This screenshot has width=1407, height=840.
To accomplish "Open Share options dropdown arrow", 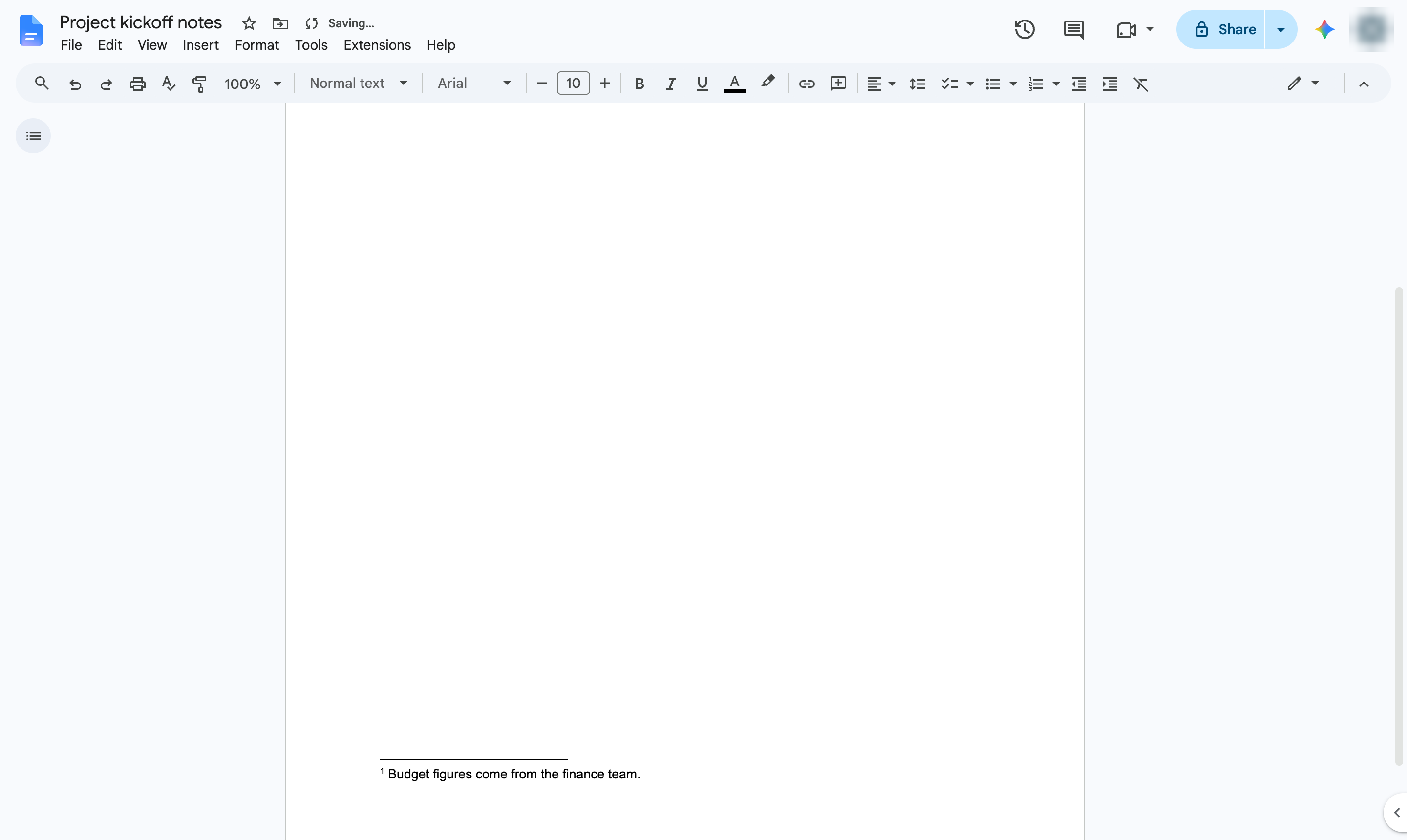I will (1281, 29).
